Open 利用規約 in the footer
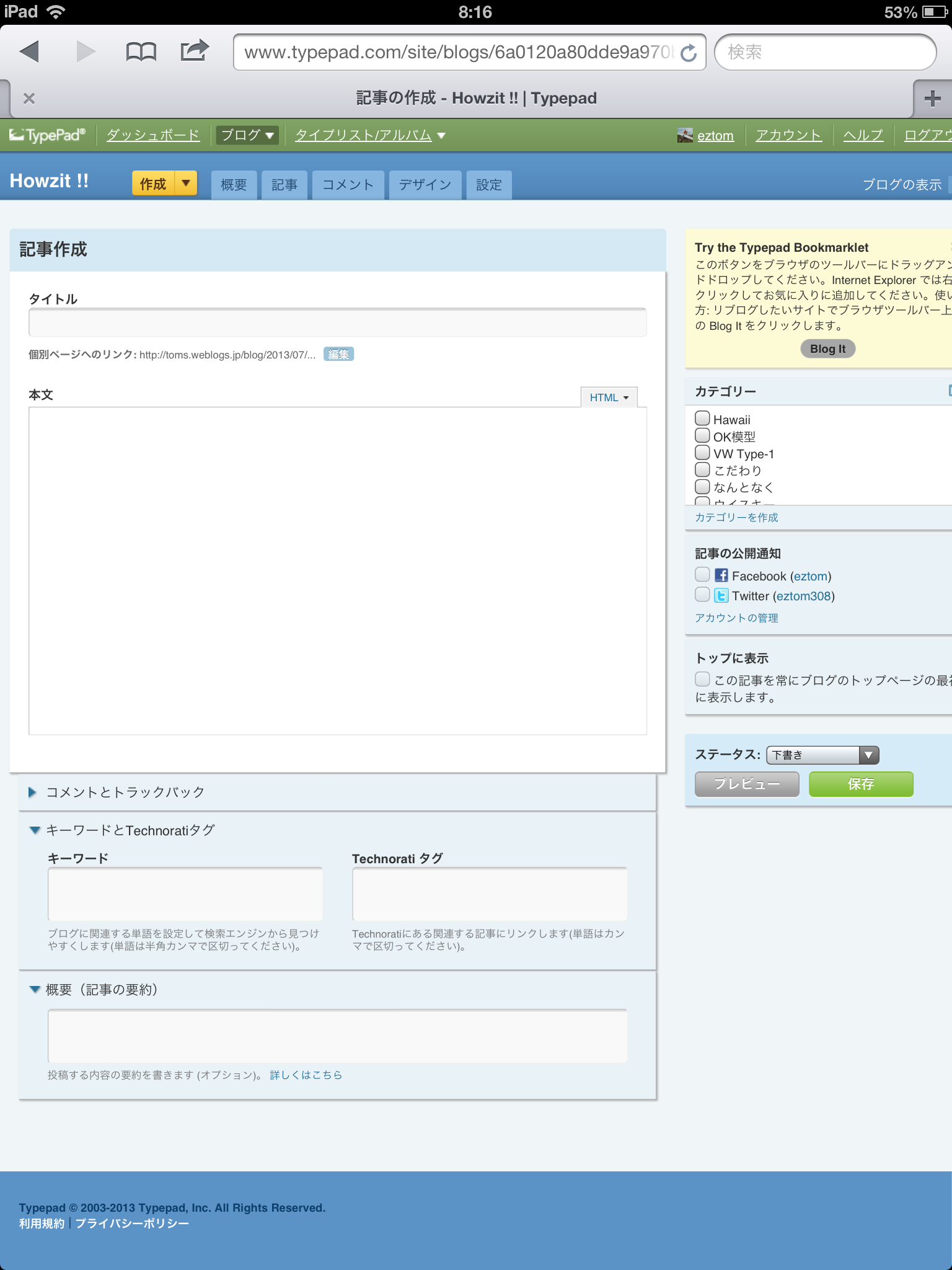The width and height of the screenshot is (952, 1270). pos(42,1223)
